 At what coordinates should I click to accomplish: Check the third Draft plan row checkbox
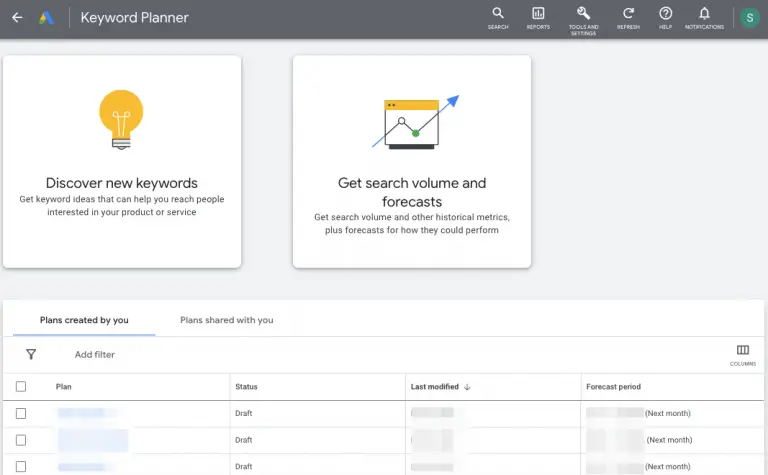click(21, 466)
